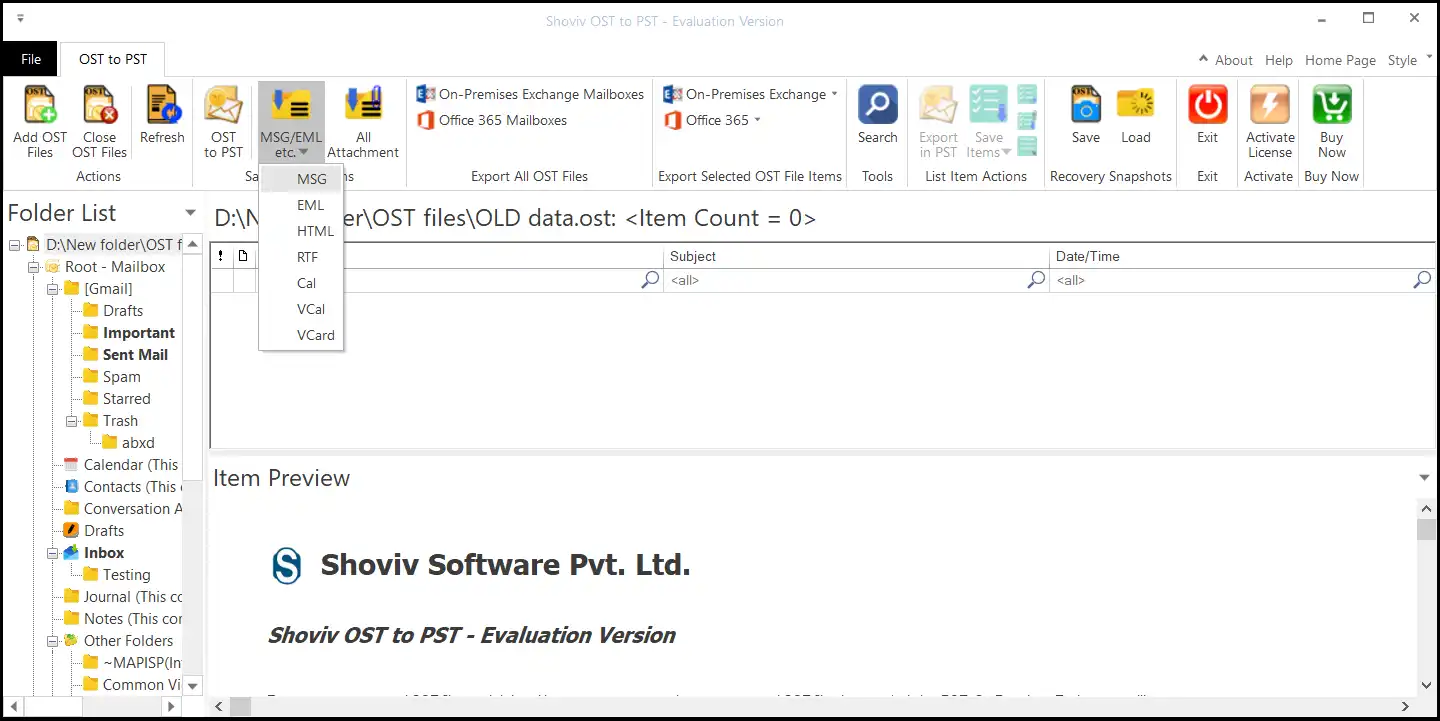Select the Contacts folder icon
The width and height of the screenshot is (1440, 721).
coord(71,487)
